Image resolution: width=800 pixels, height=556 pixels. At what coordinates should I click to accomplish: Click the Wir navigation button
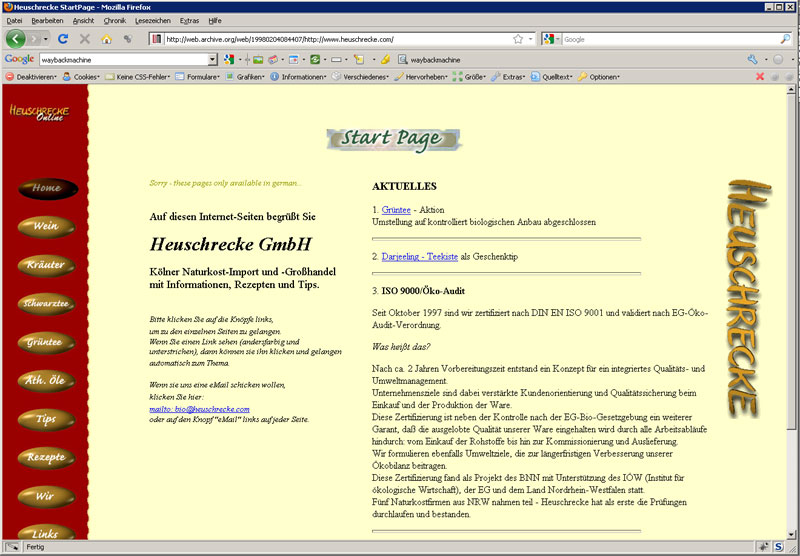pos(46,496)
